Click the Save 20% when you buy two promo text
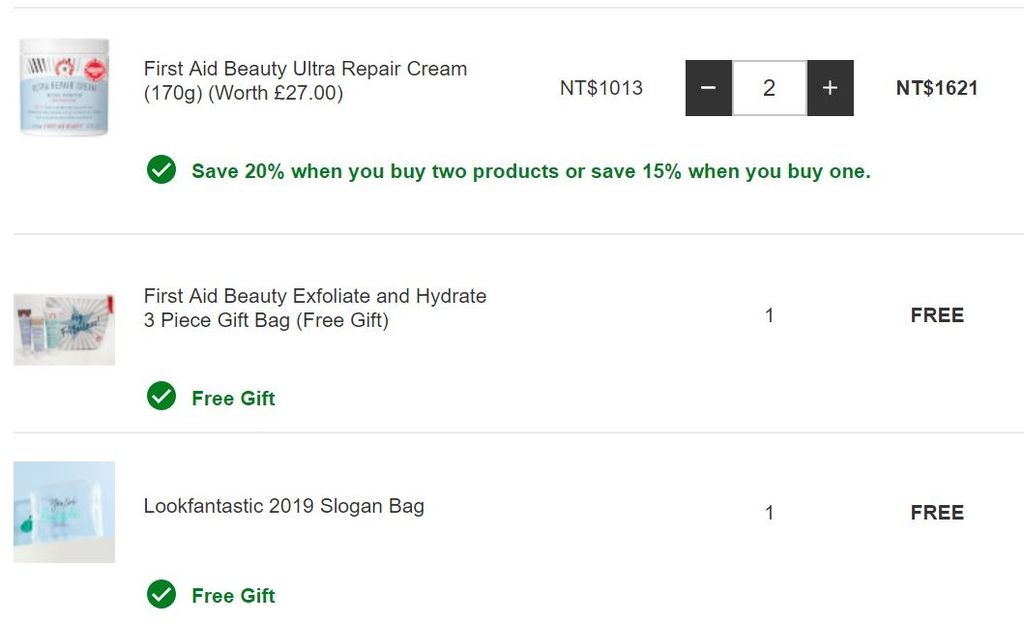 click(531, 171)
